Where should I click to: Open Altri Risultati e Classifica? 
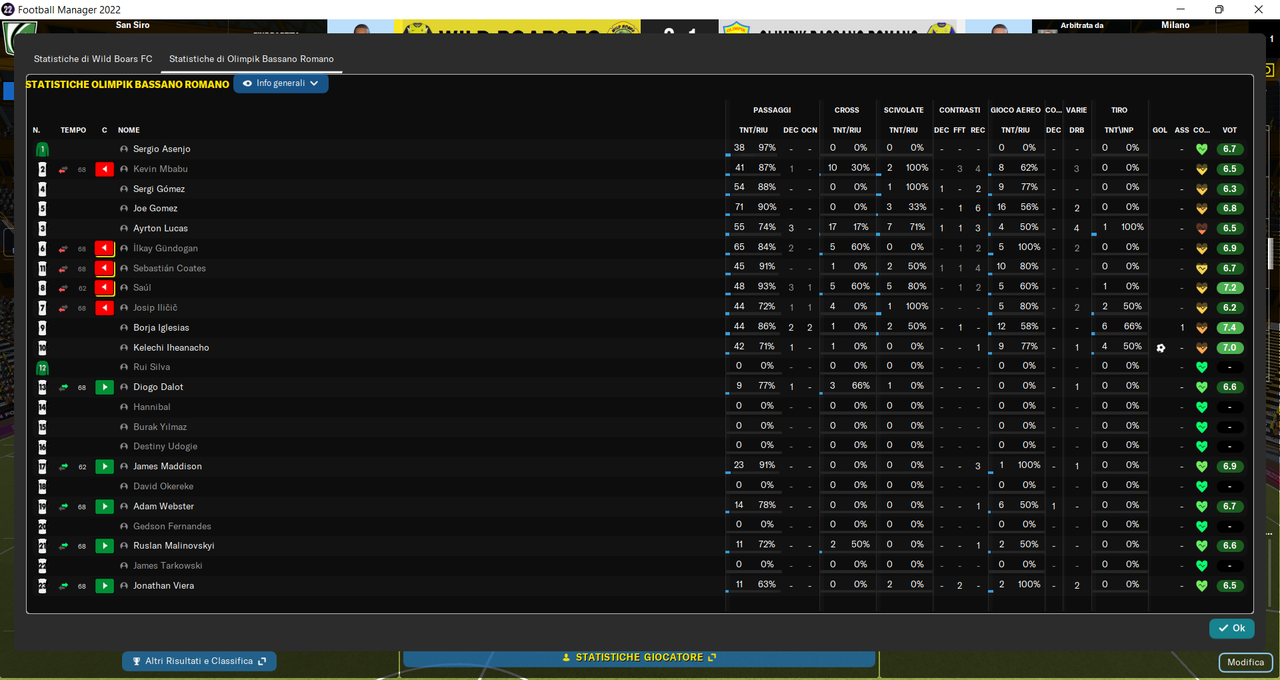point(199,661)
